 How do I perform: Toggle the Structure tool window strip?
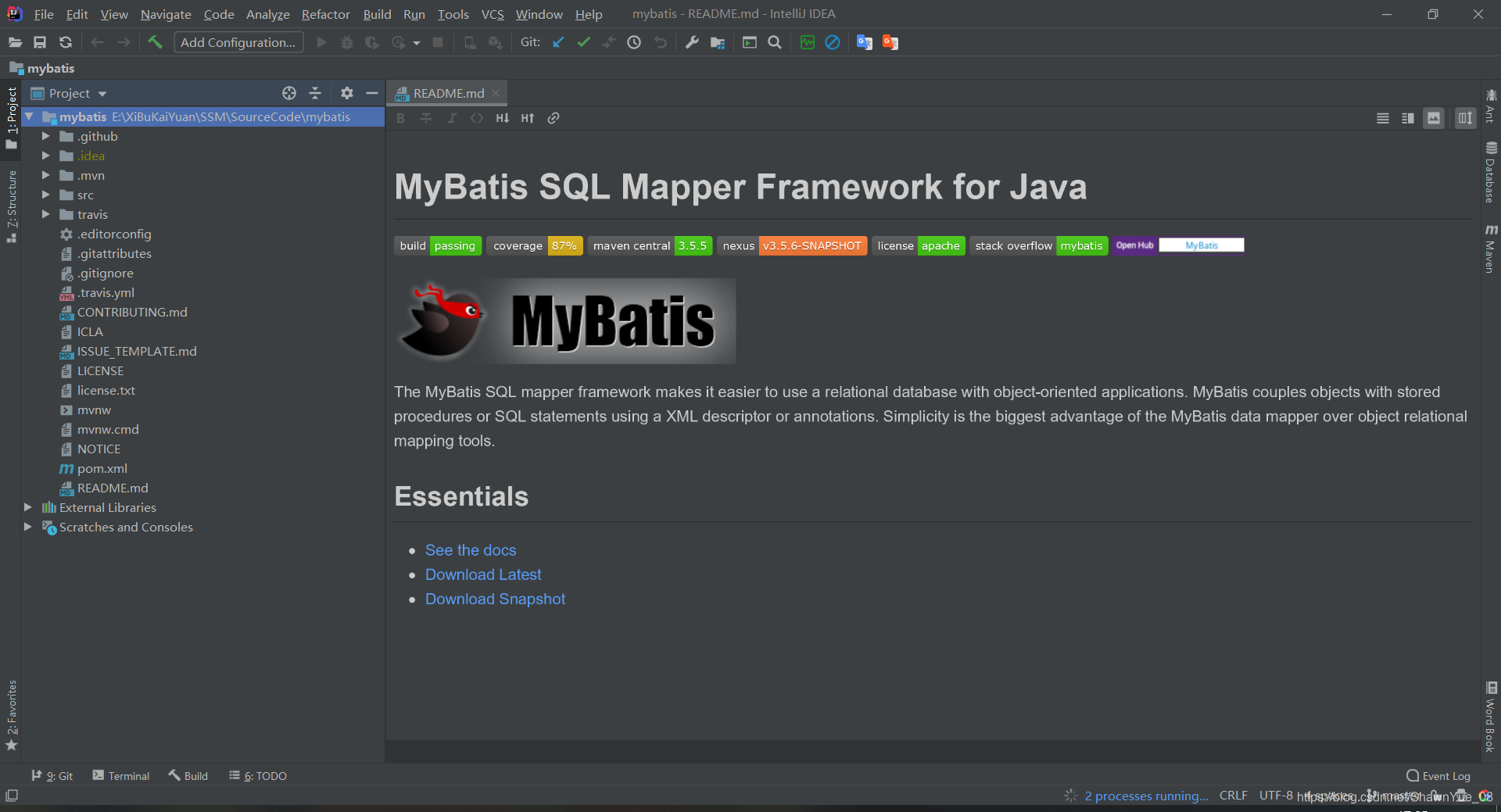coord(11,206)
